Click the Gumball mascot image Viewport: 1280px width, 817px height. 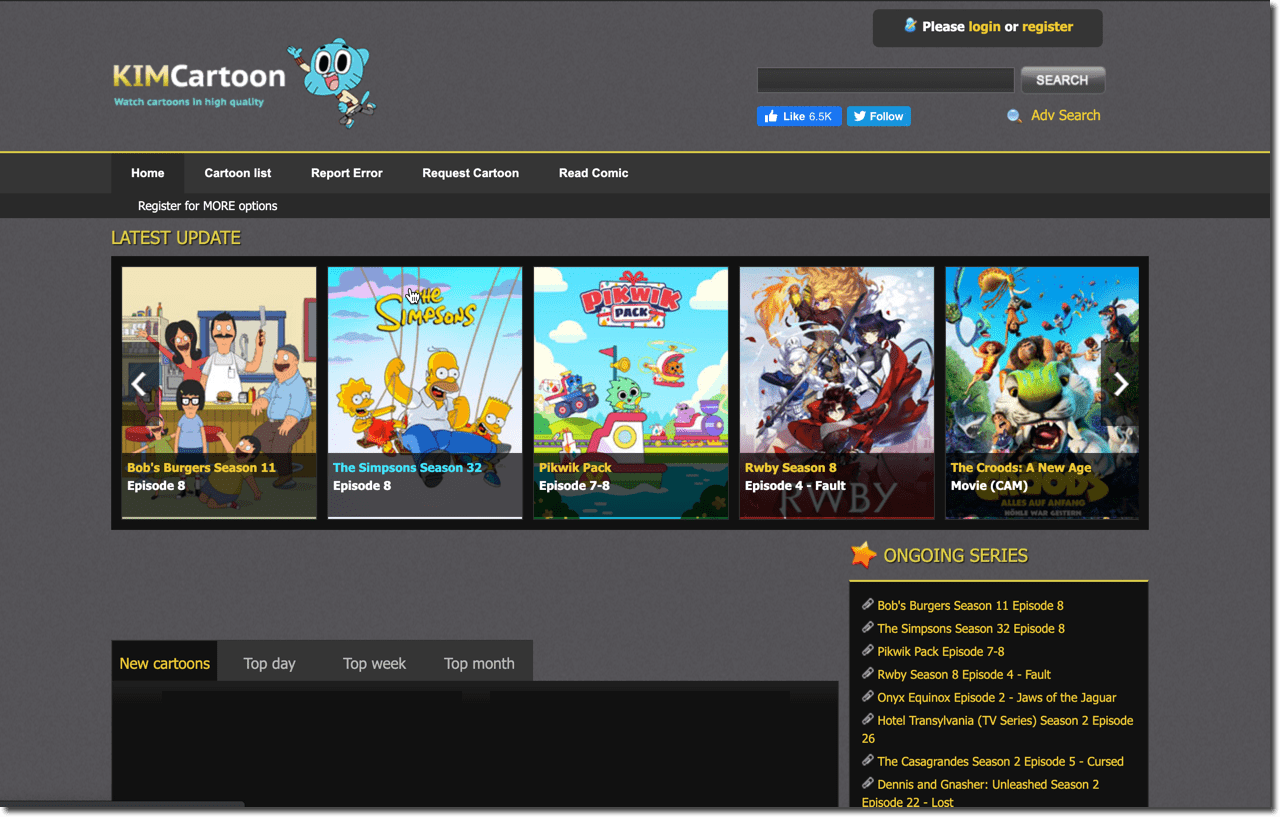[x=332, y=83]
